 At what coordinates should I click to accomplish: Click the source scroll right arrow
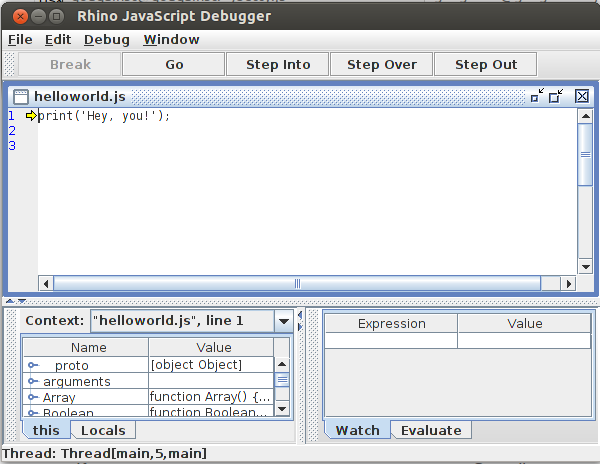tap(569, 284)
